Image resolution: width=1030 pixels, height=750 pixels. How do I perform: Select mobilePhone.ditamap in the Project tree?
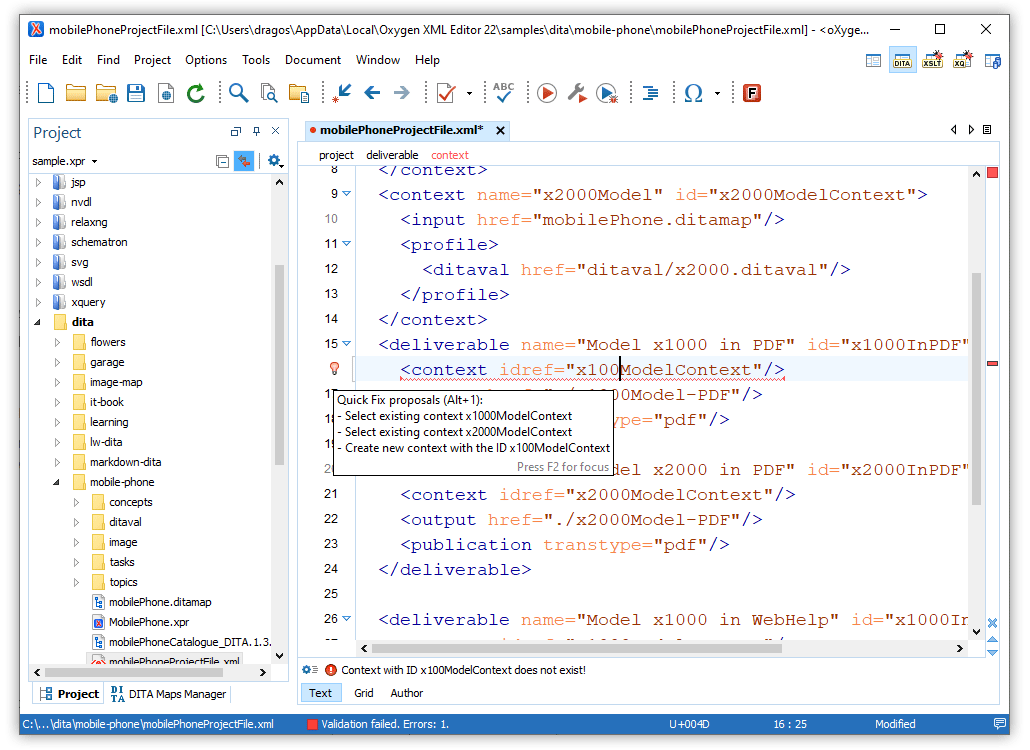pyautogui.click(x=160, y=602)
